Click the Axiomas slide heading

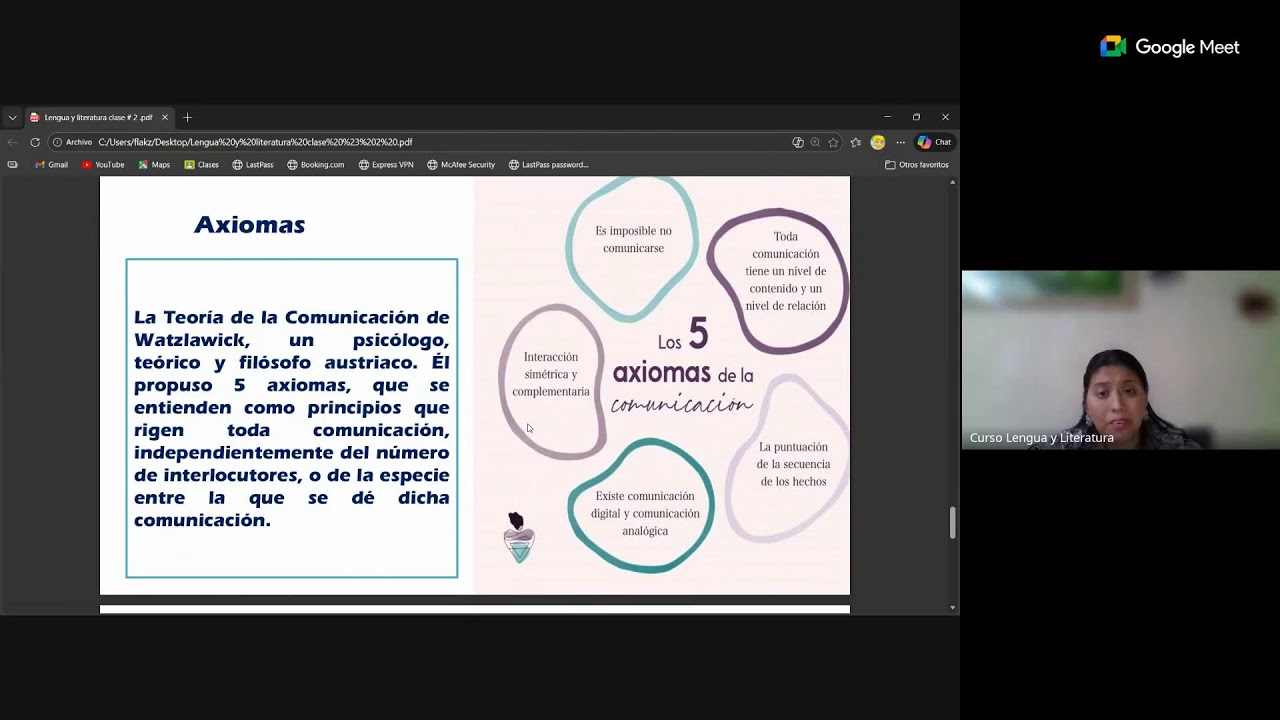point(249,225)
